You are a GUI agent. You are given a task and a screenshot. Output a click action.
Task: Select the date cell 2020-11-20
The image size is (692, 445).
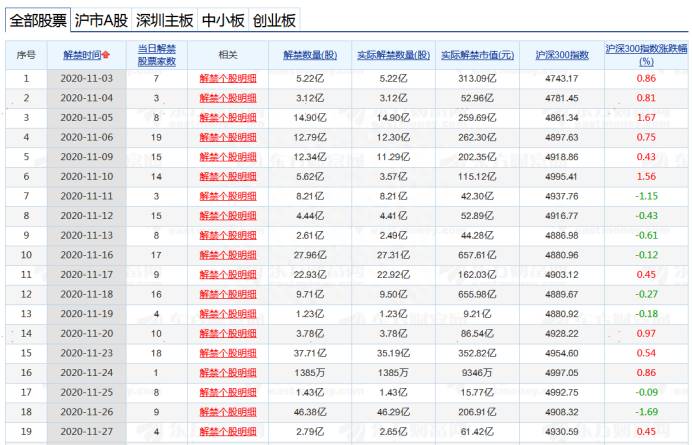tap(86, 333)
